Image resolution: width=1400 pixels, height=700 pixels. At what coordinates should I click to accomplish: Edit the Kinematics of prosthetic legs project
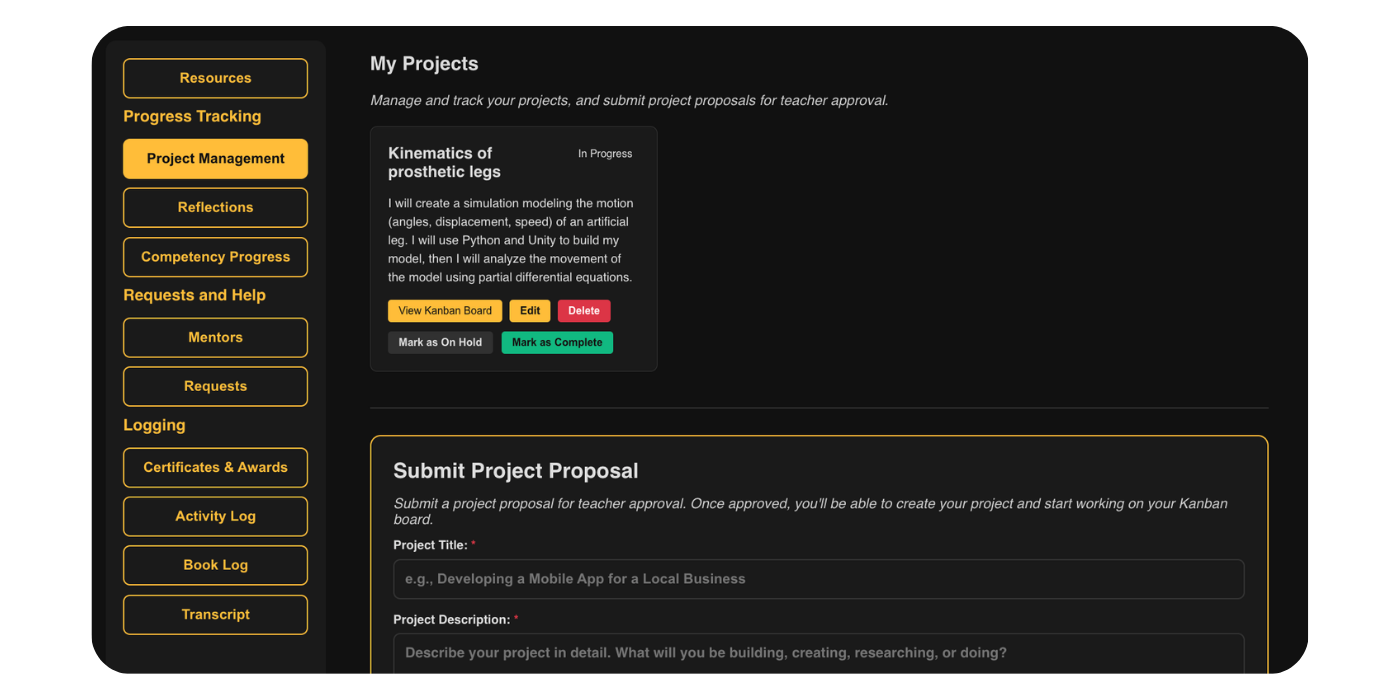(529, 310)
